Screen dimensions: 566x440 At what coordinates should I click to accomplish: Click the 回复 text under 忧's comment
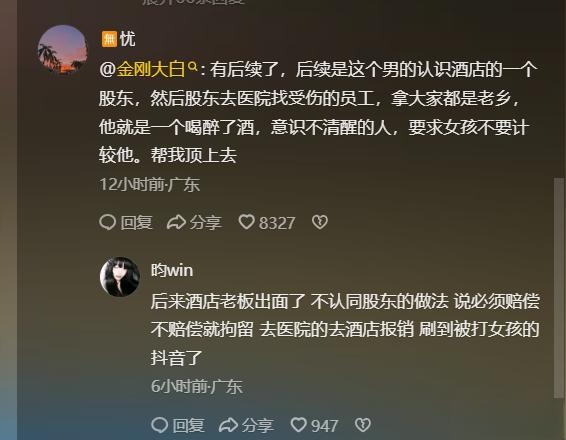(136, 222)
